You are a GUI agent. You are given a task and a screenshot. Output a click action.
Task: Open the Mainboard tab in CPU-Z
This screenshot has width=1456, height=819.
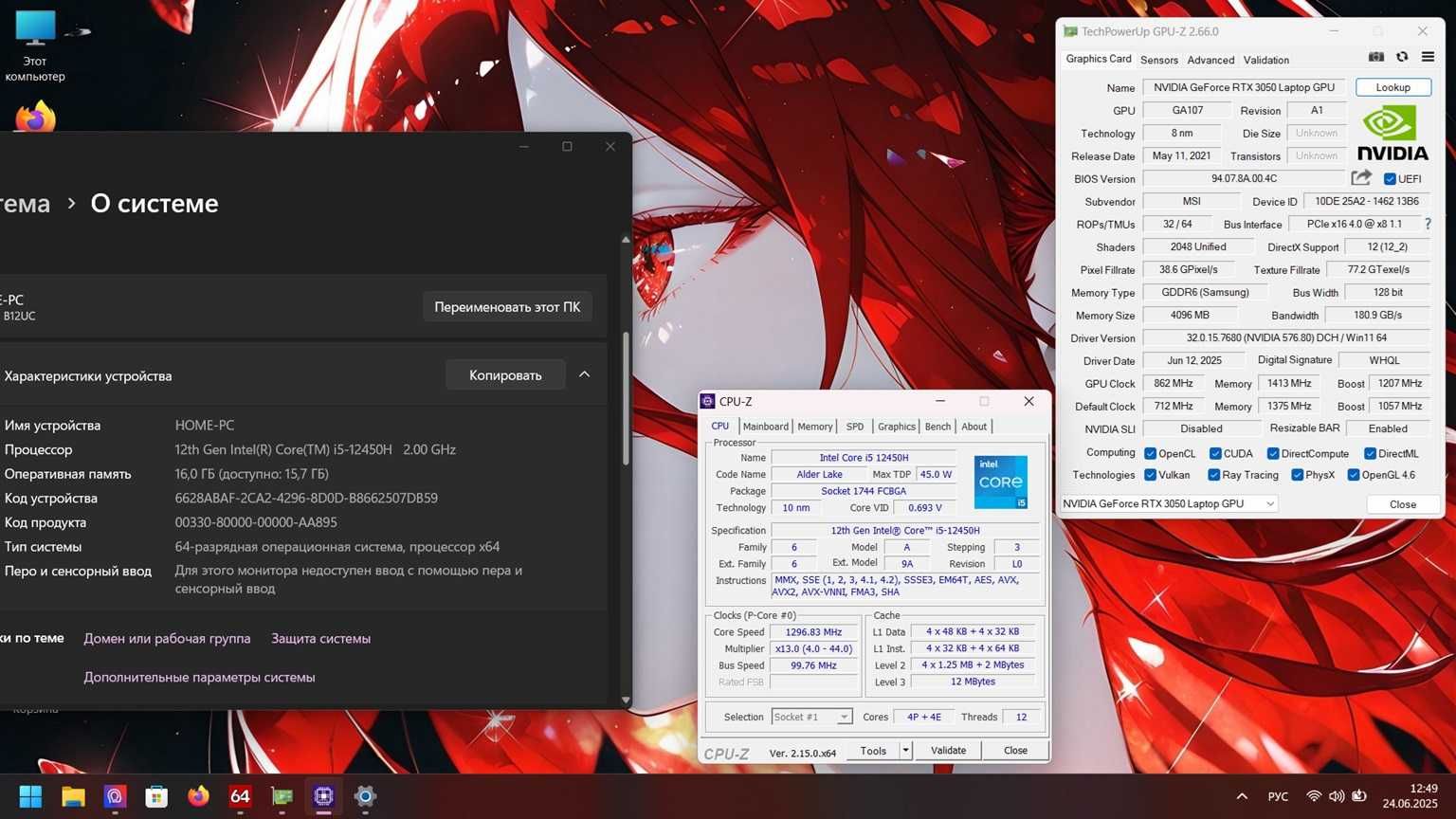765,427
